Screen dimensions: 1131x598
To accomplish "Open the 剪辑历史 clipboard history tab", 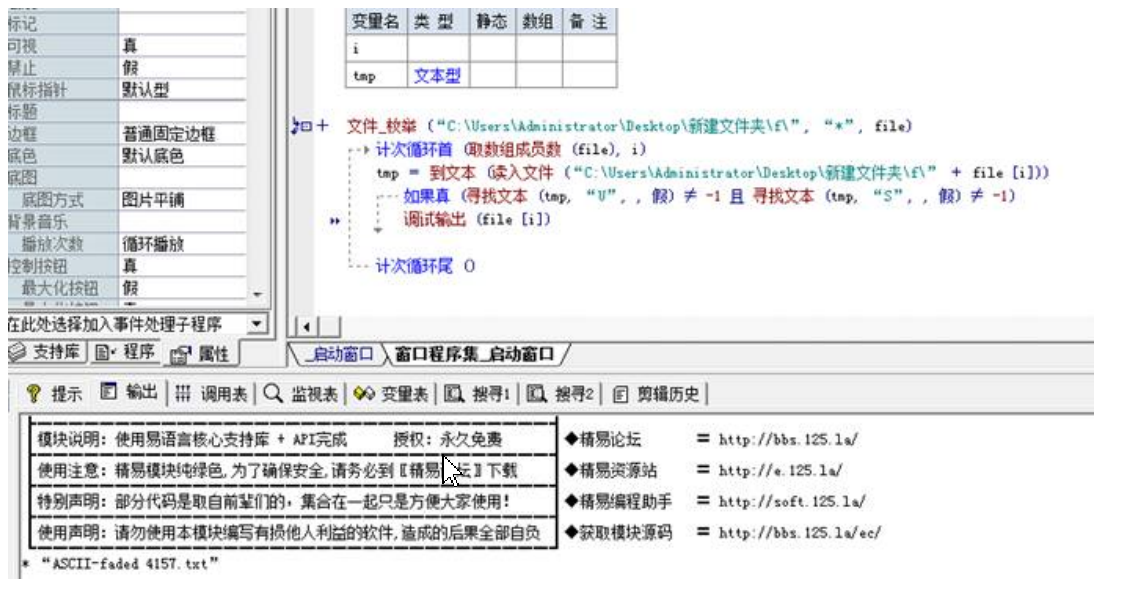I will [x=656, y=393].
